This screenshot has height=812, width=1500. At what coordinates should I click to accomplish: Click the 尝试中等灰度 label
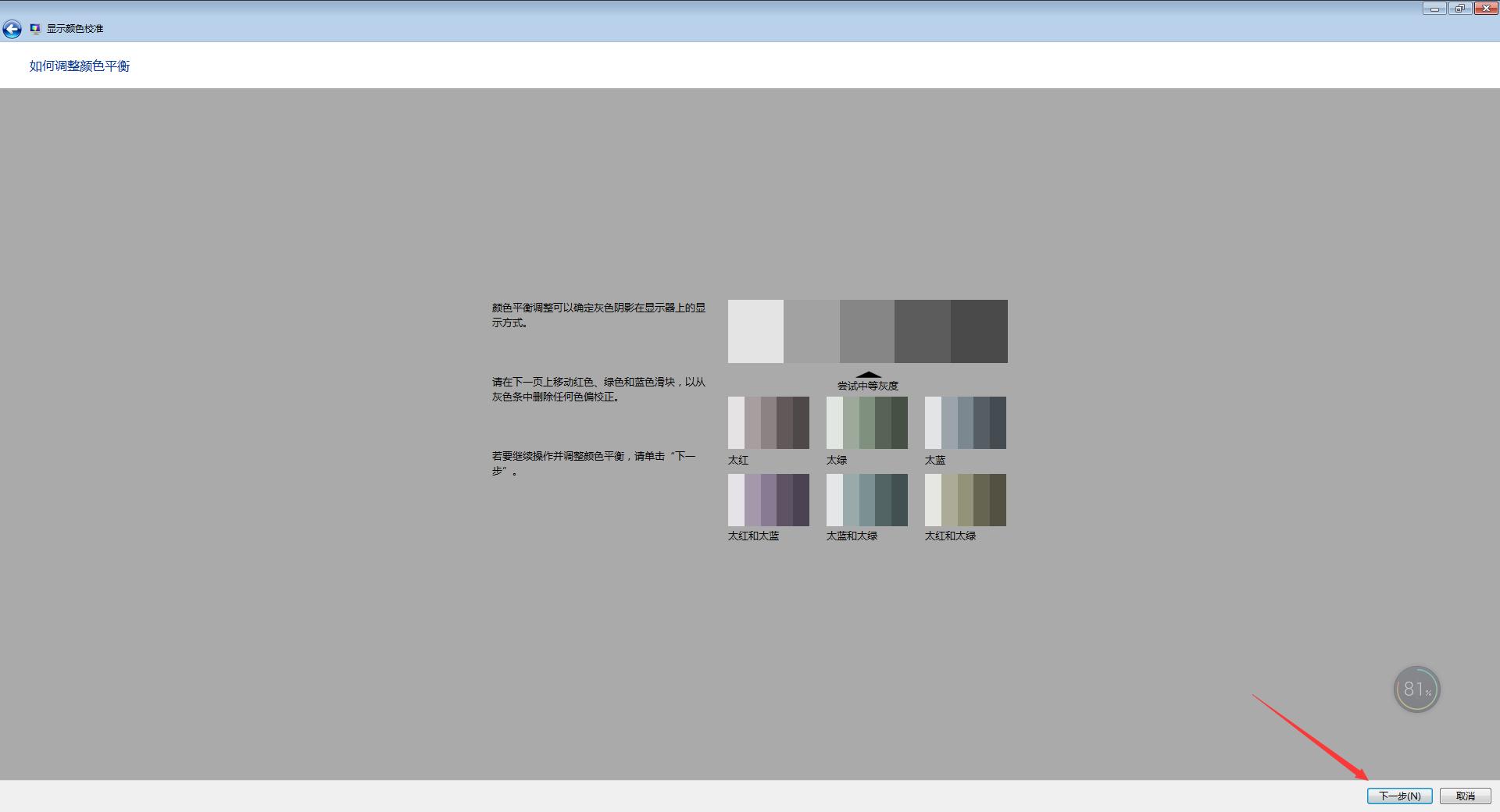868,386
